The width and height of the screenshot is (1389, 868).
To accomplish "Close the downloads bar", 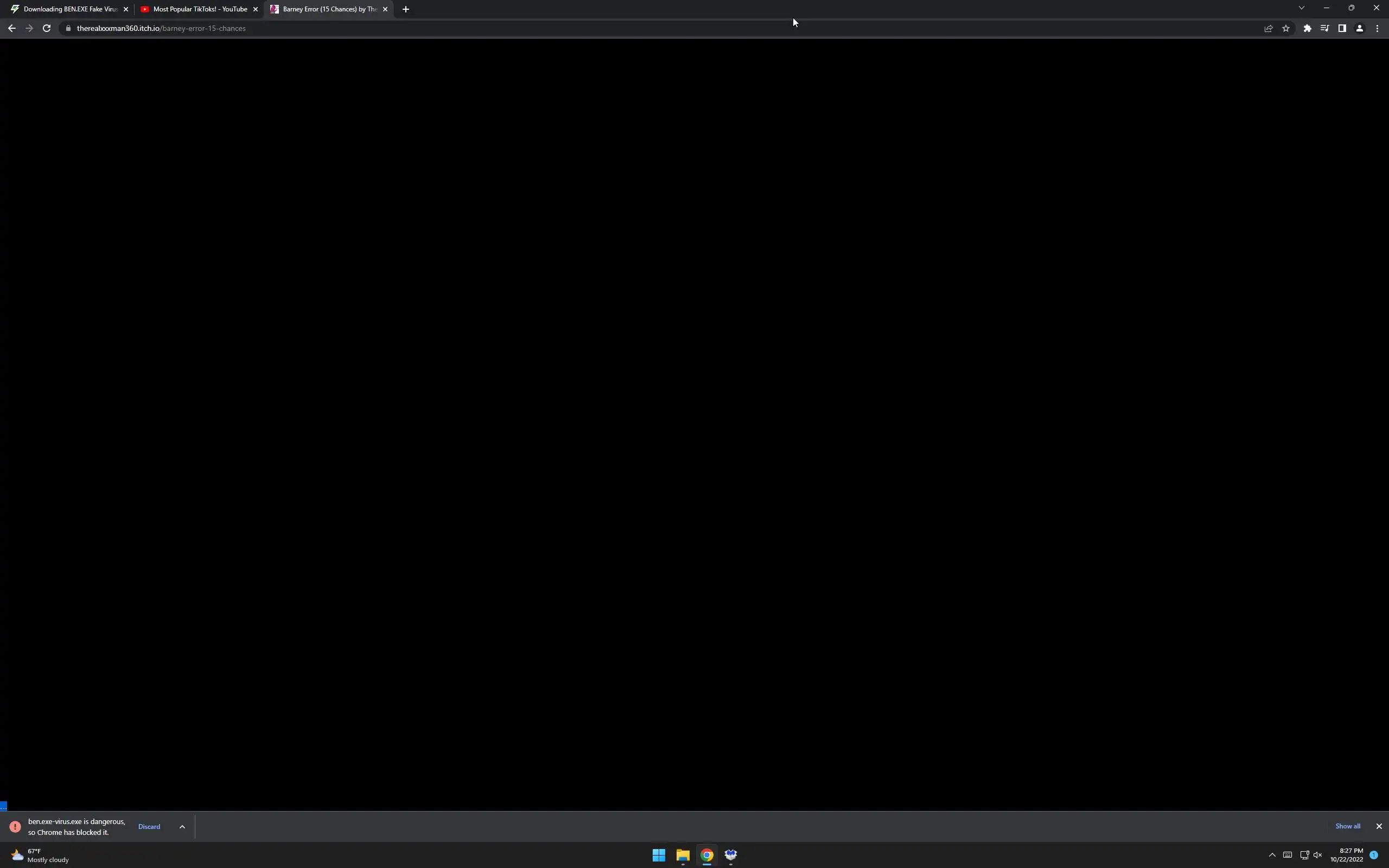I will 1379,826.
